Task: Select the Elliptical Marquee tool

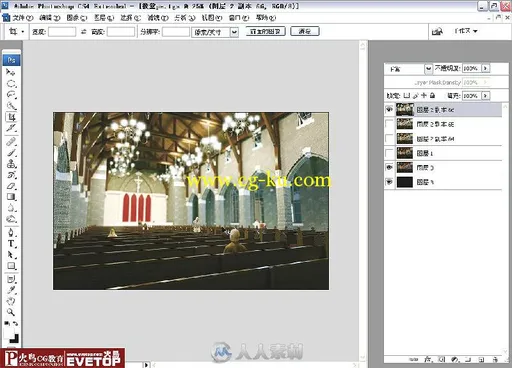Action: 11,83
